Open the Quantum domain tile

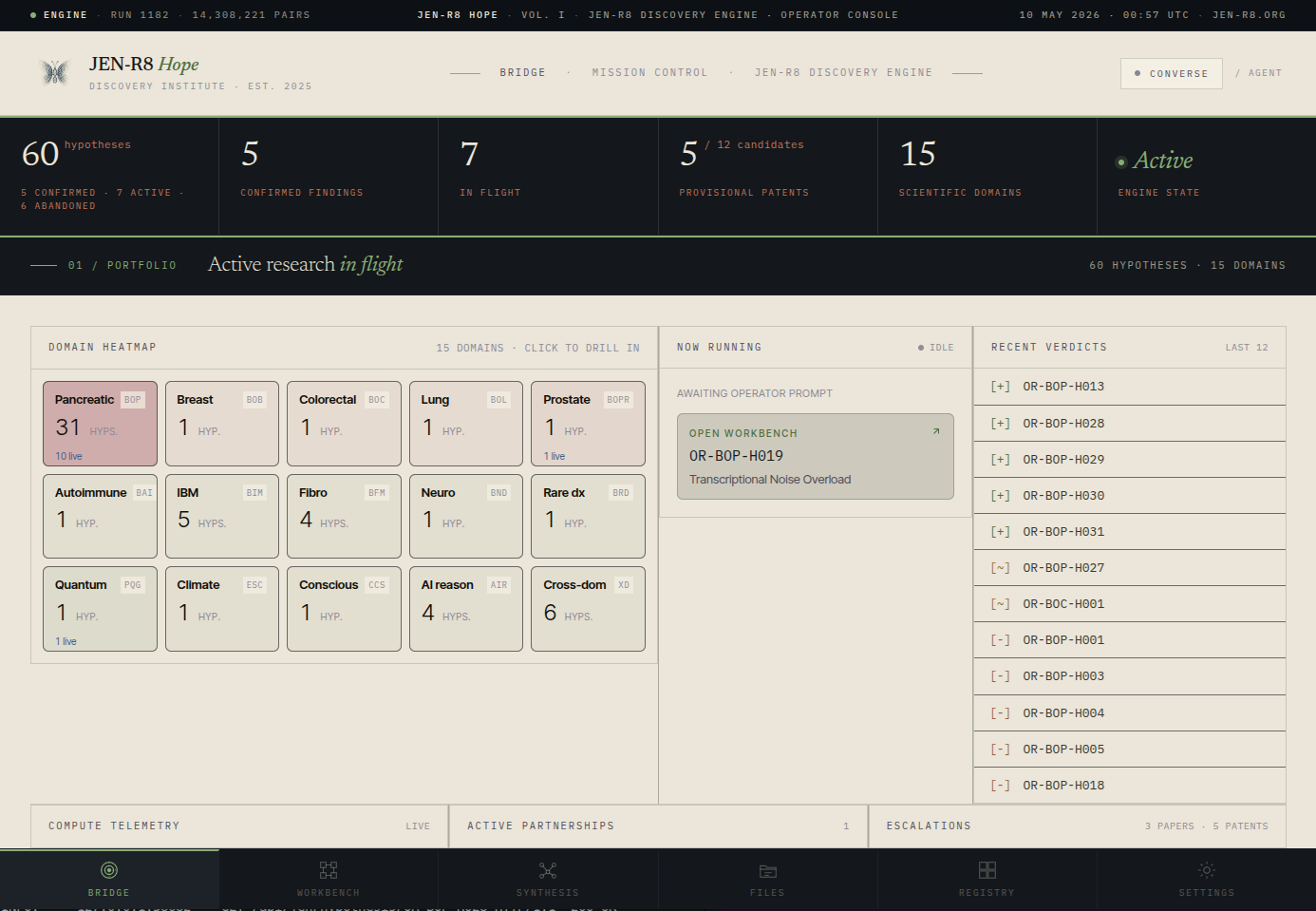tap(100, 609)
